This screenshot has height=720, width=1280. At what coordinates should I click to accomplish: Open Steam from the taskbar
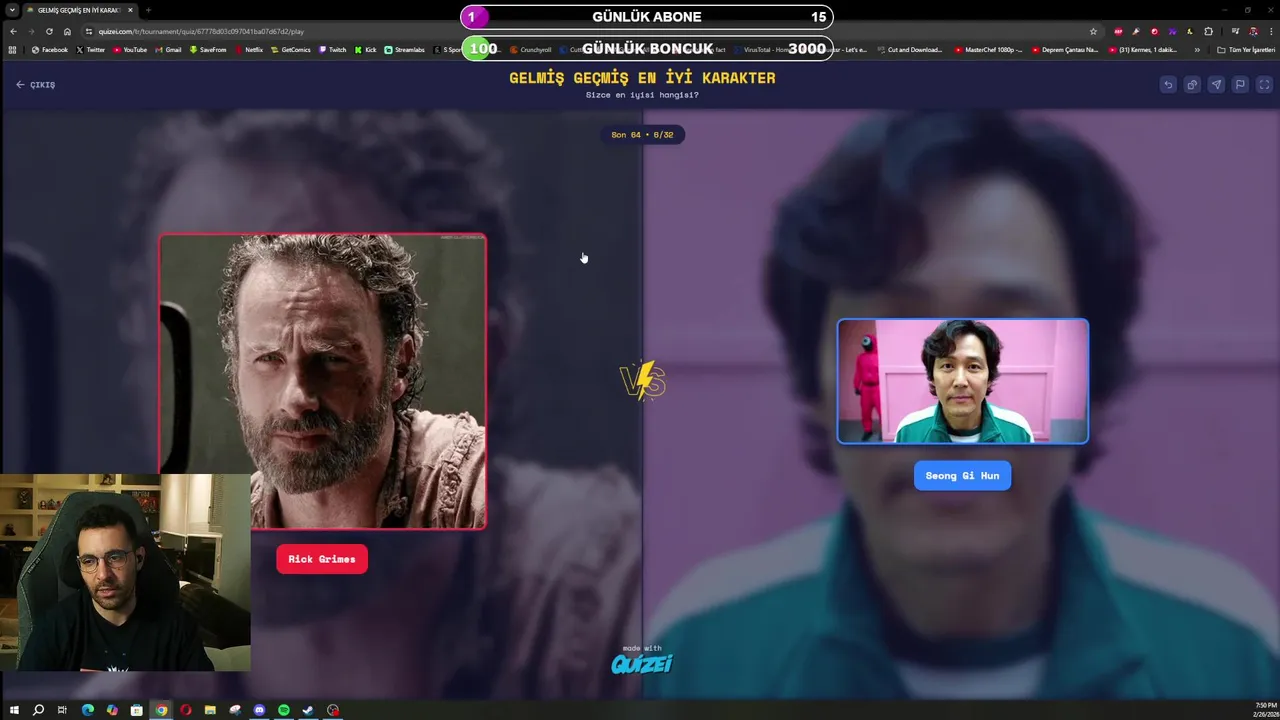click(x=308, y=710)
